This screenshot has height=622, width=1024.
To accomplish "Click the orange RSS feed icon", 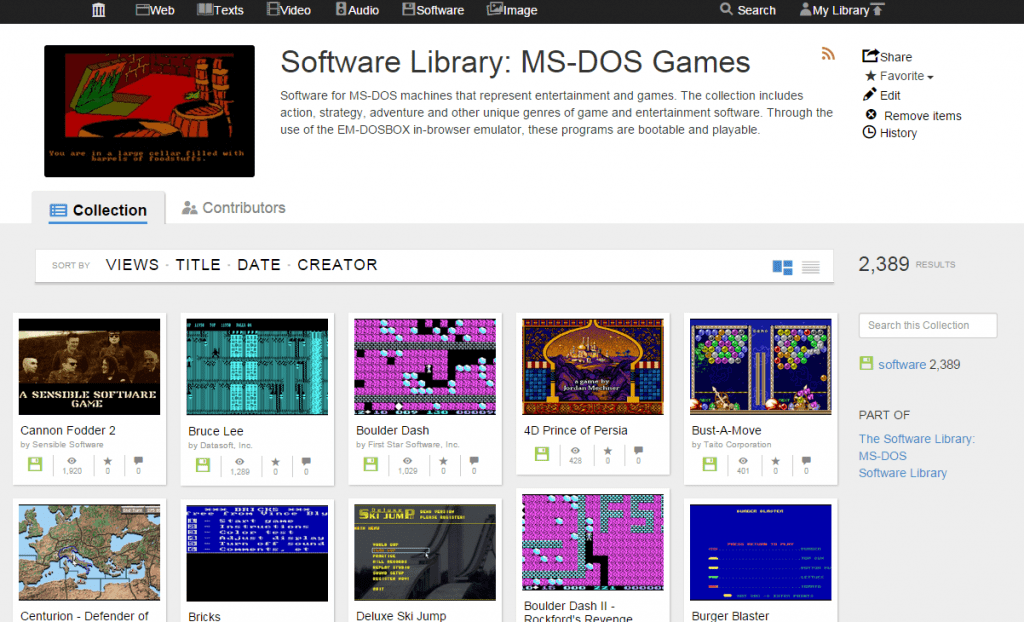I will (x=828, y=55).
